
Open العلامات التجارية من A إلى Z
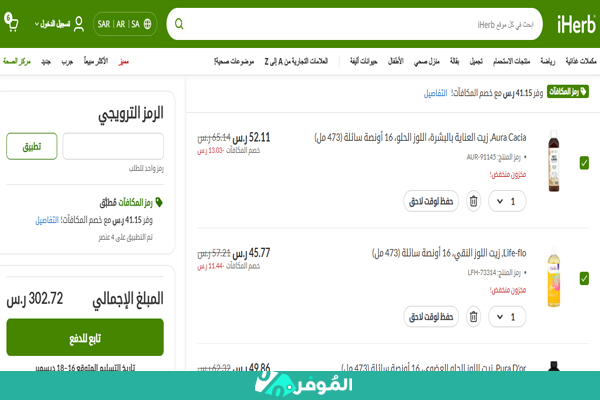[296, 61]
